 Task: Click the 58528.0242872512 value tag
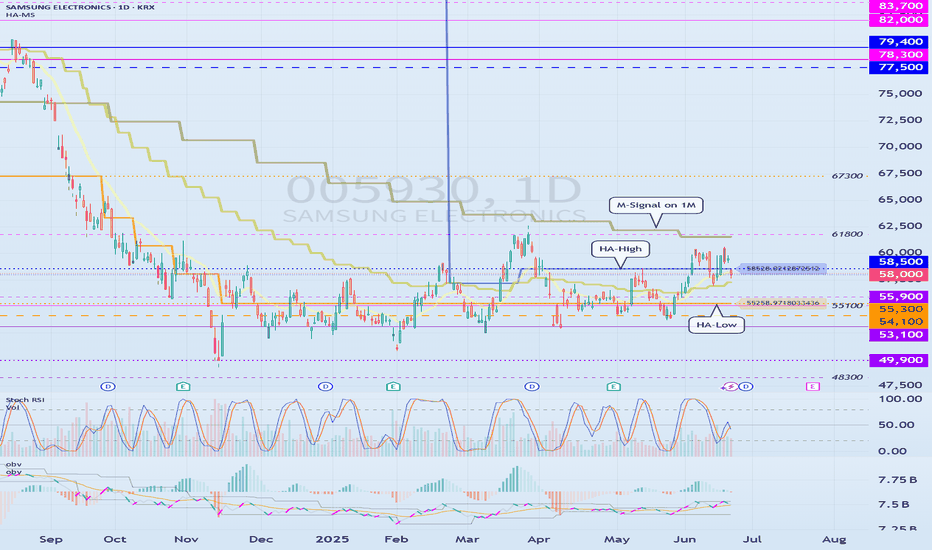pyautogui.click(x=783, y=269)
